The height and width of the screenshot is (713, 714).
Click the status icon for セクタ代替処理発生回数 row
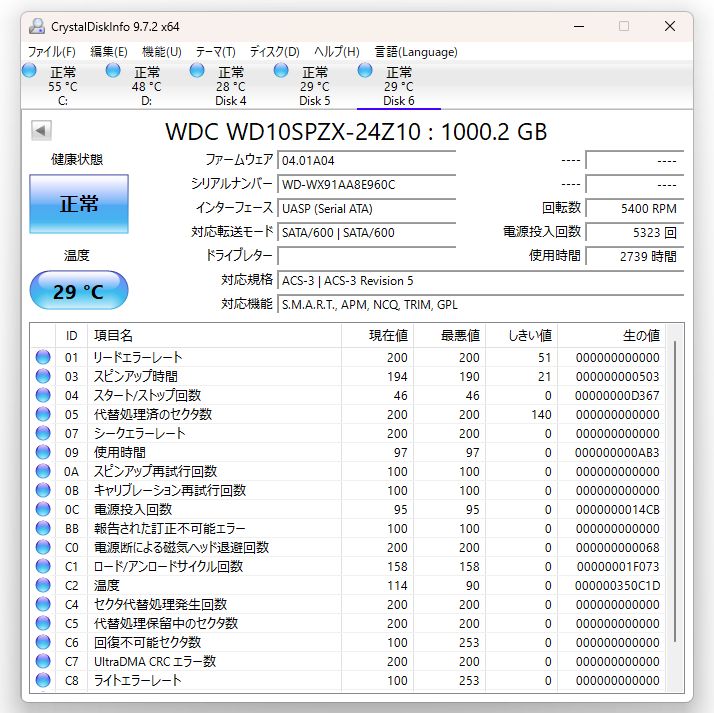43,604
